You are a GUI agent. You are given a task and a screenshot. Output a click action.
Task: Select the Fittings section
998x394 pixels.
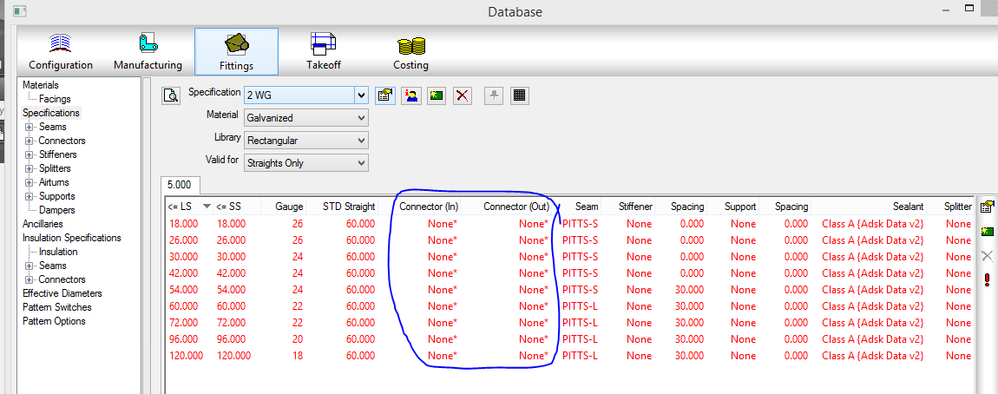pyautogui.click(x=236, y=52)
